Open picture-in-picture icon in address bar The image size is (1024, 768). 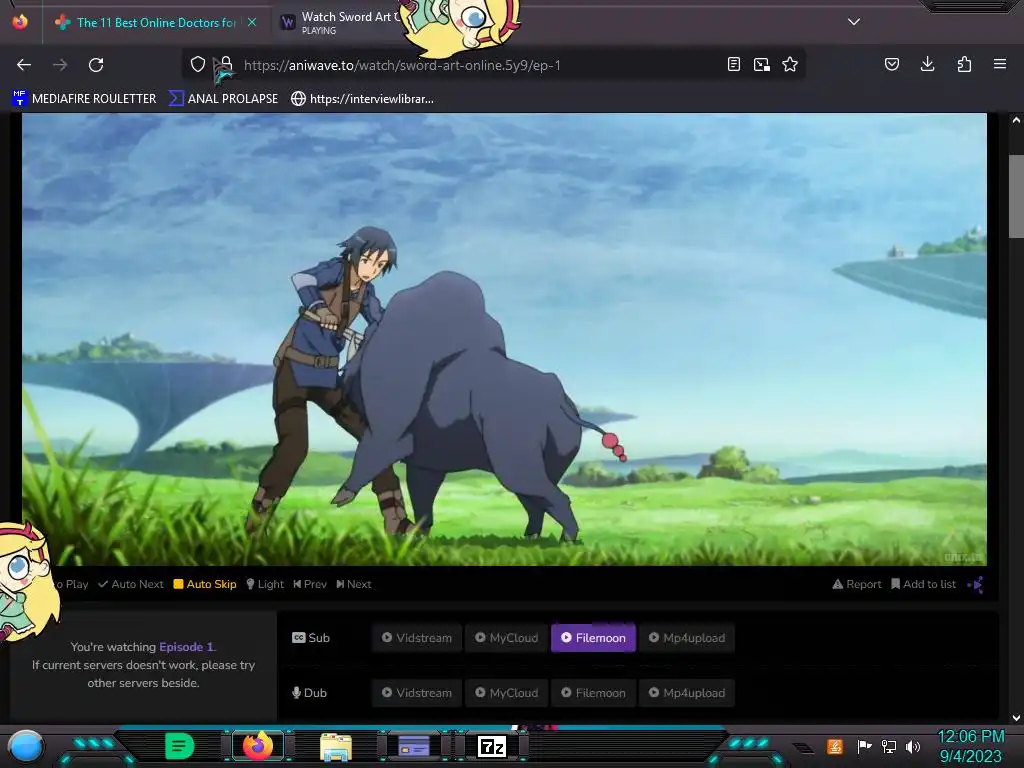click(x=761, y=65)
